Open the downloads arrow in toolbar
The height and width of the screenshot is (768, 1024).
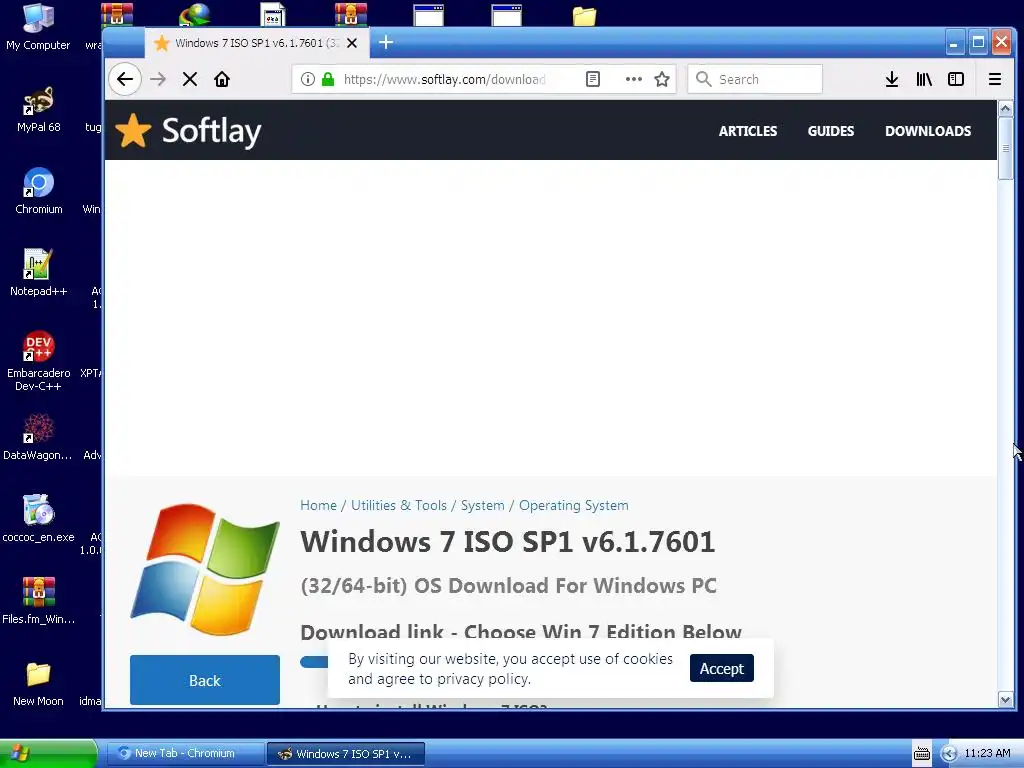891,80
